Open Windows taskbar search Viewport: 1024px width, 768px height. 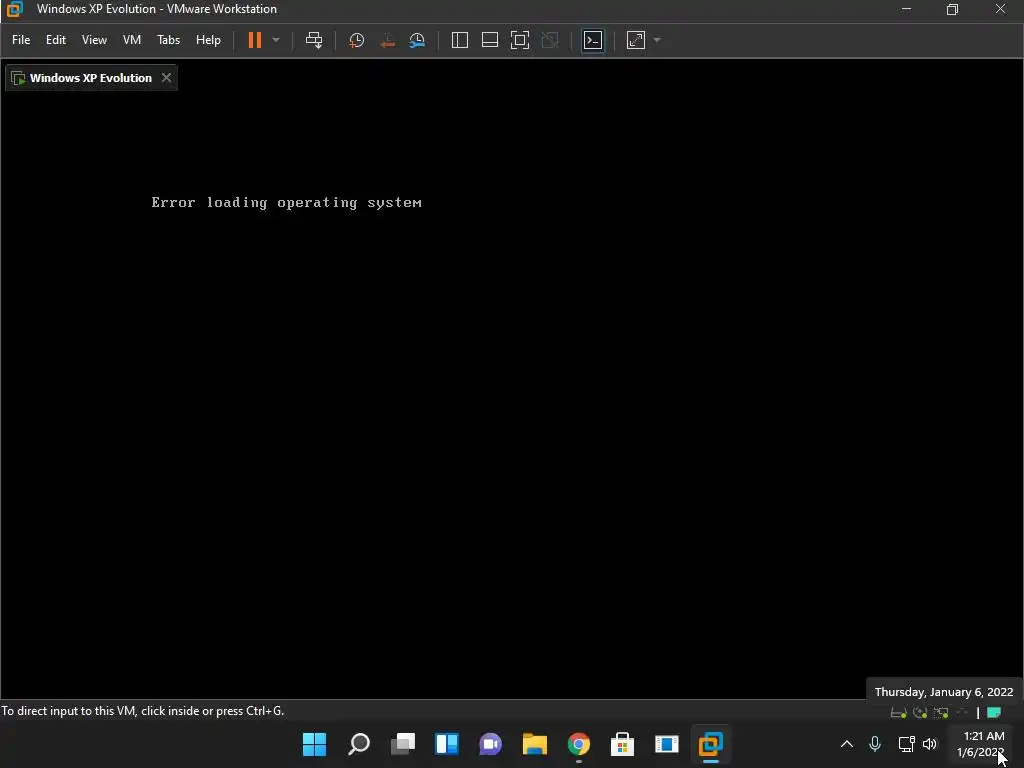click(359, 744)
